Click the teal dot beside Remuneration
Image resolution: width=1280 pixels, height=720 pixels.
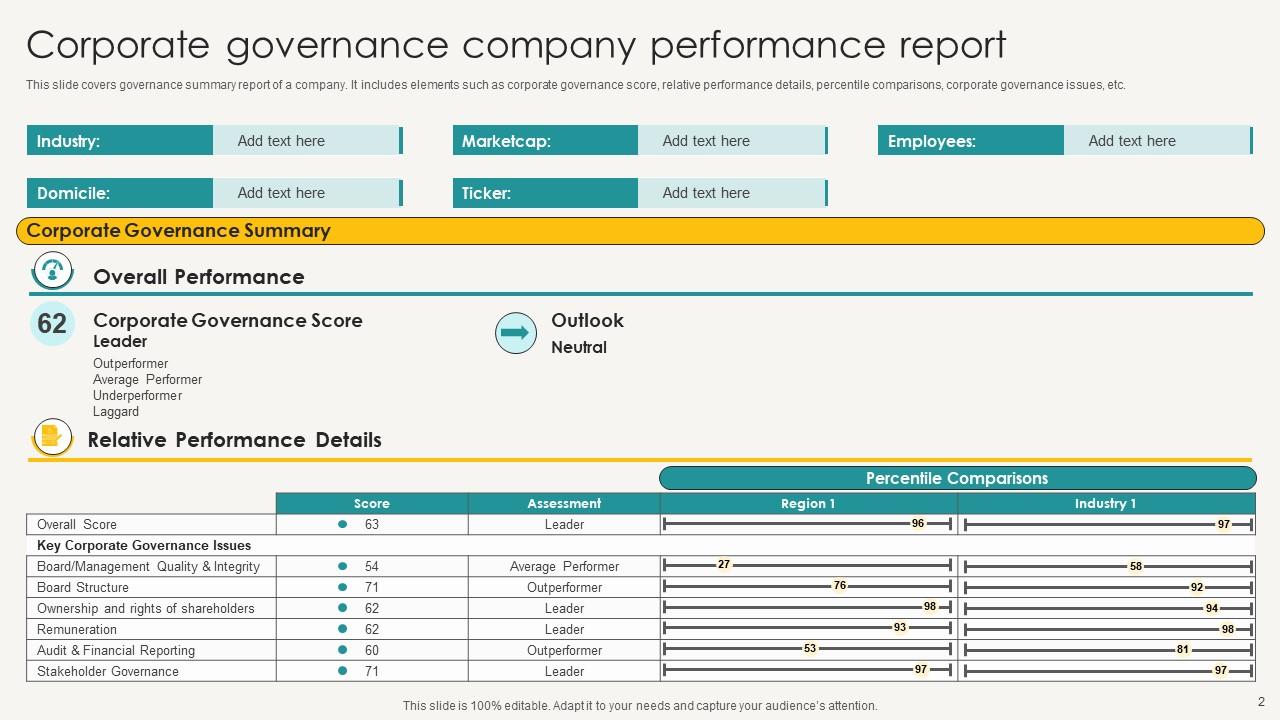pyautogui.click(x=342, y=629)
